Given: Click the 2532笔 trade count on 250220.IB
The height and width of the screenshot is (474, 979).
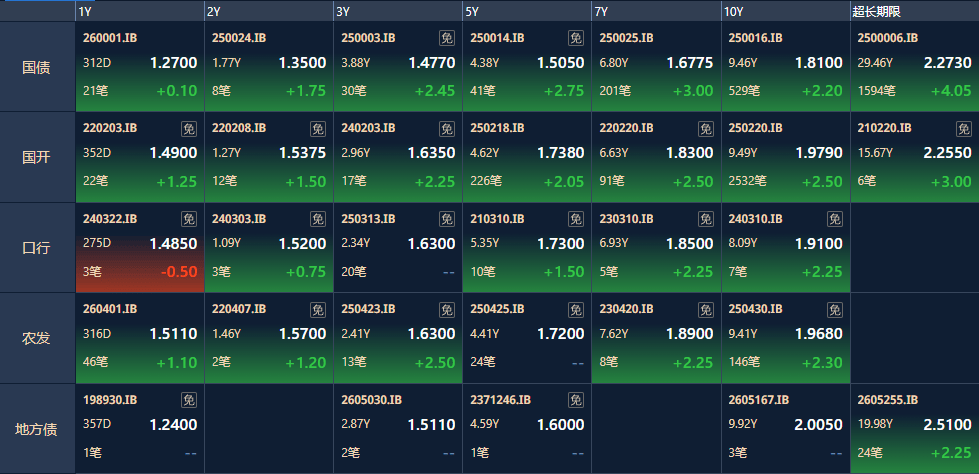Looking at the screenshot, I should (748, 181).
